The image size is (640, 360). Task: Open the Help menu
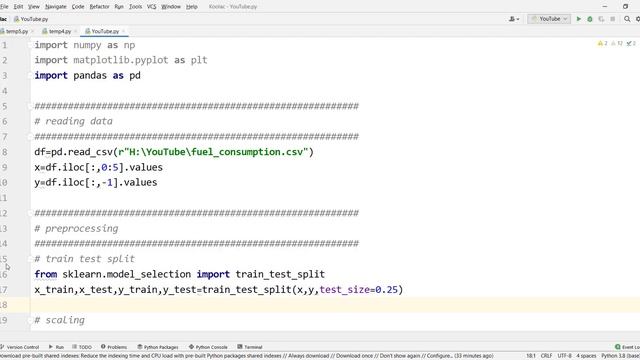point(192,7)
